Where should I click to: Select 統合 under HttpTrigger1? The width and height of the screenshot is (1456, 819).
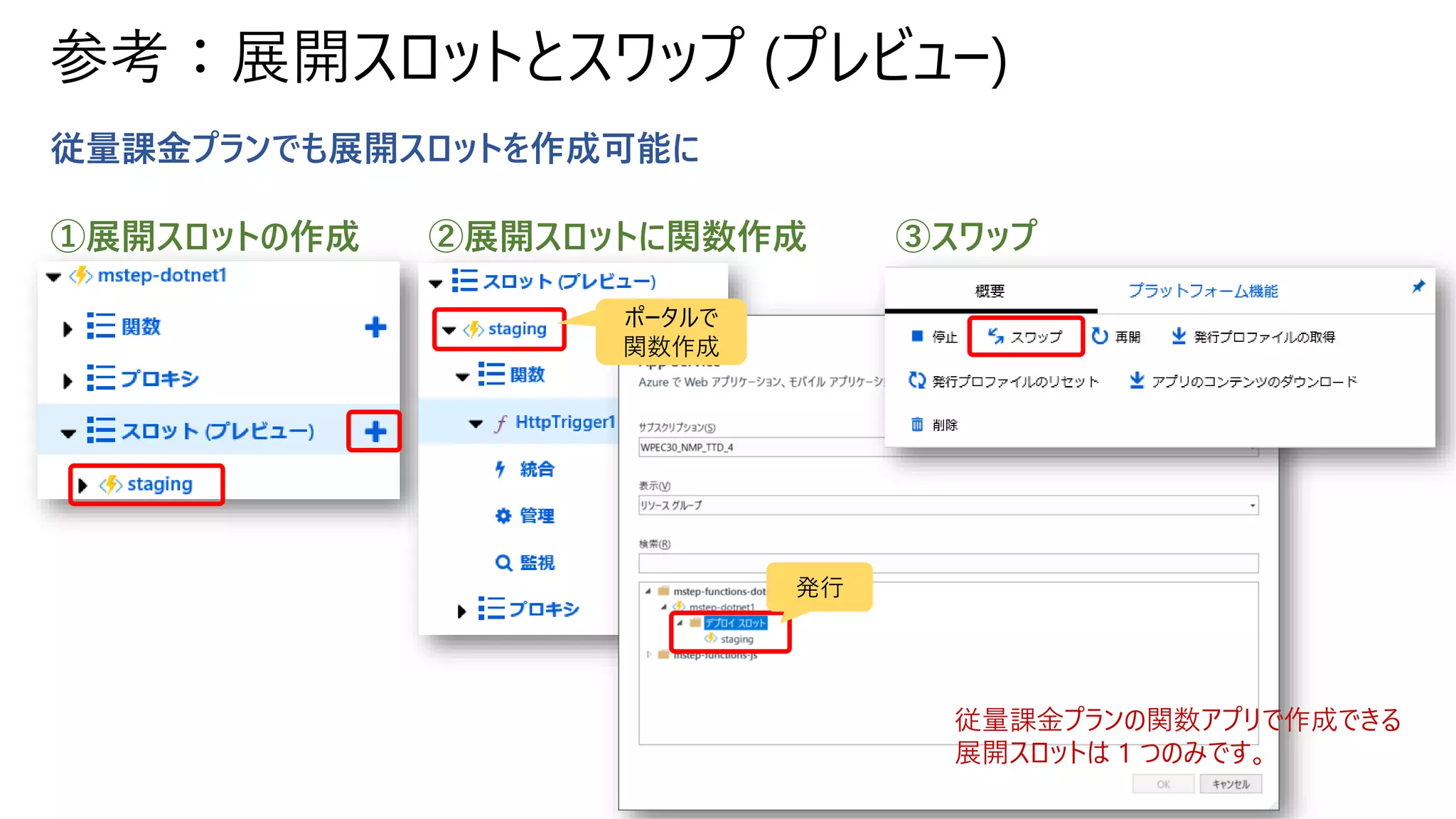tap(537, 469)
